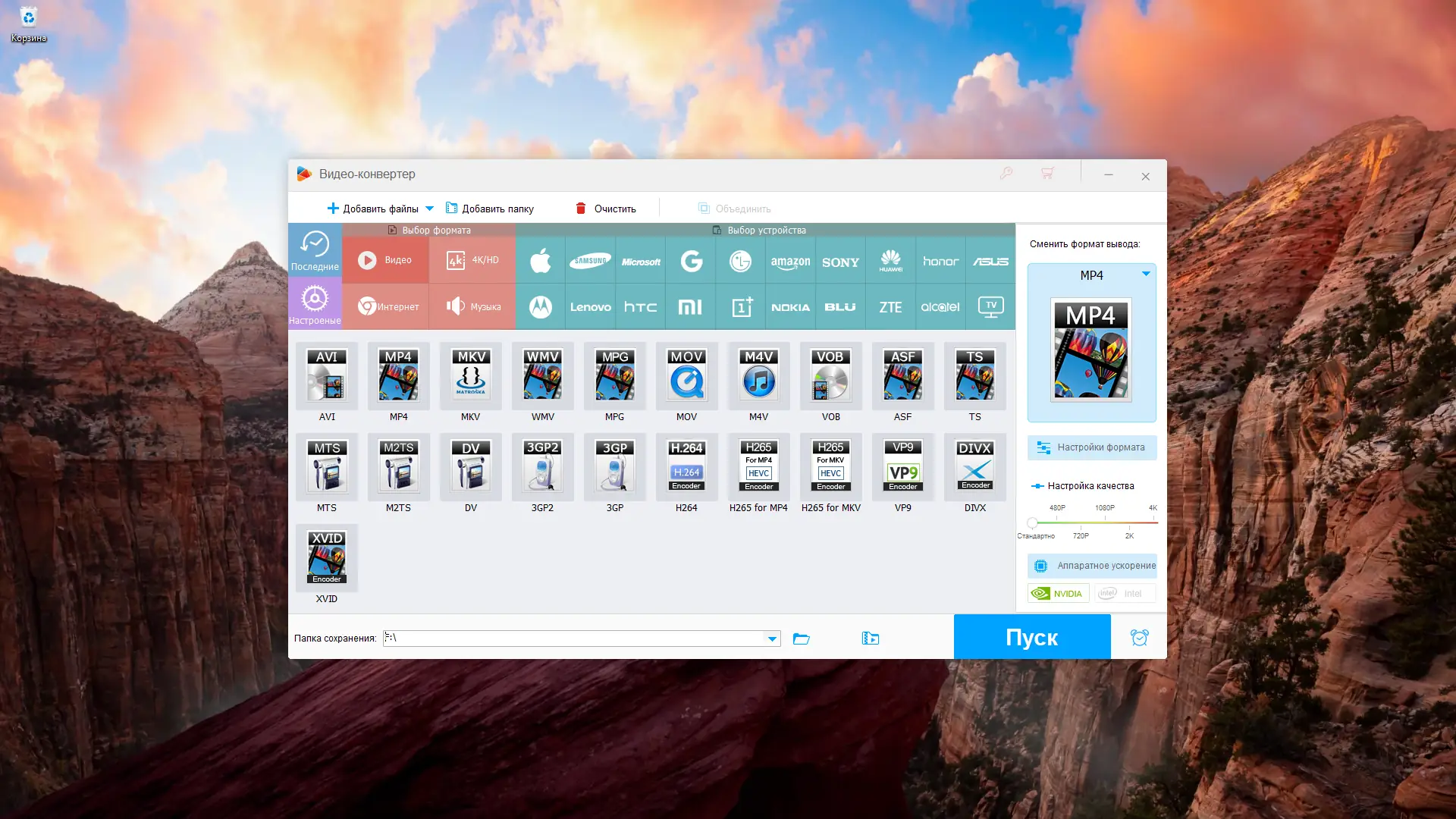Switch to the Последние tab
Viewport: 1456px width, 819px height.
coord(315,249)
